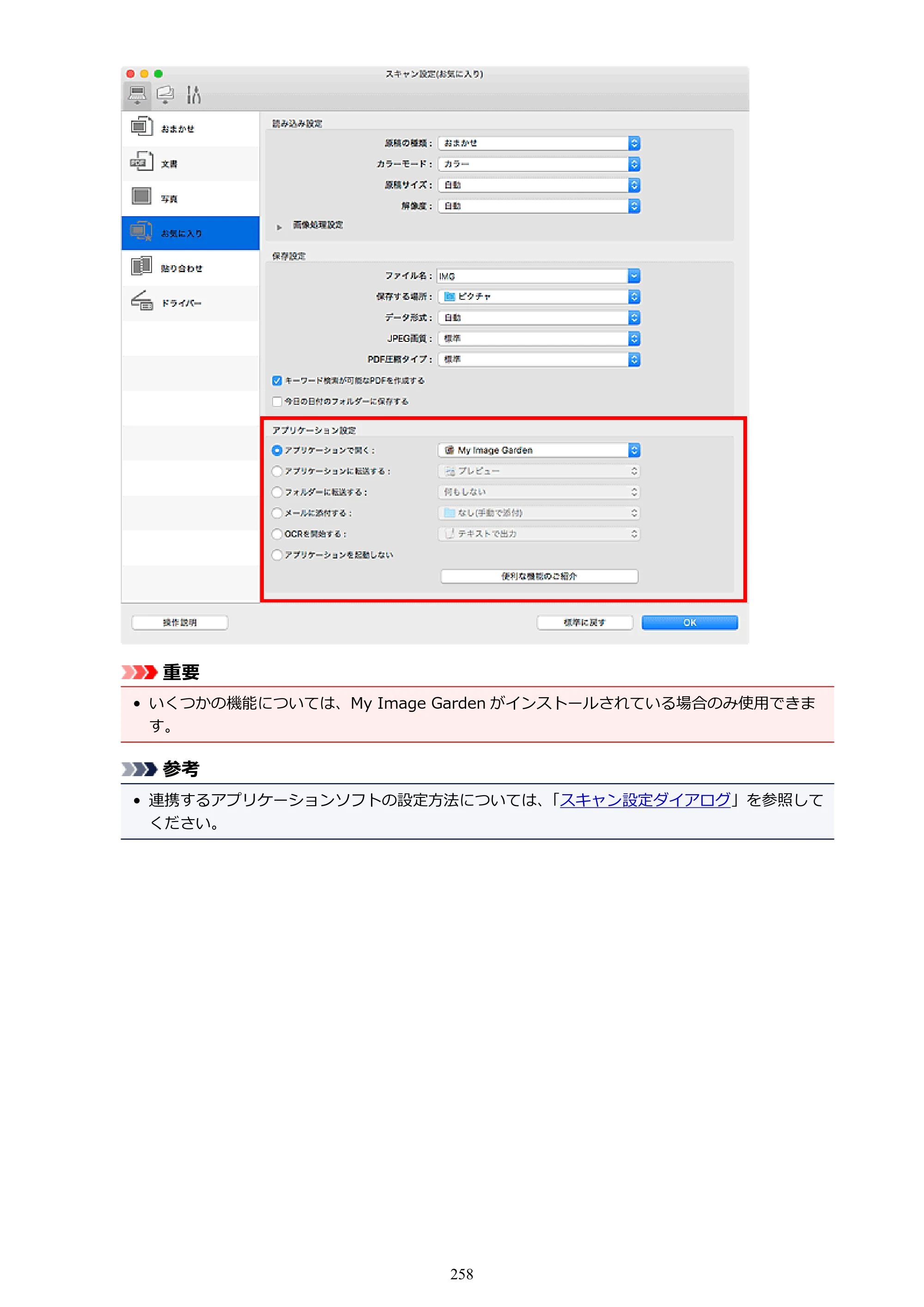Open the カラーモード dropdown
The width and height of the screenshot is (924, 1307).
point(539,164)
